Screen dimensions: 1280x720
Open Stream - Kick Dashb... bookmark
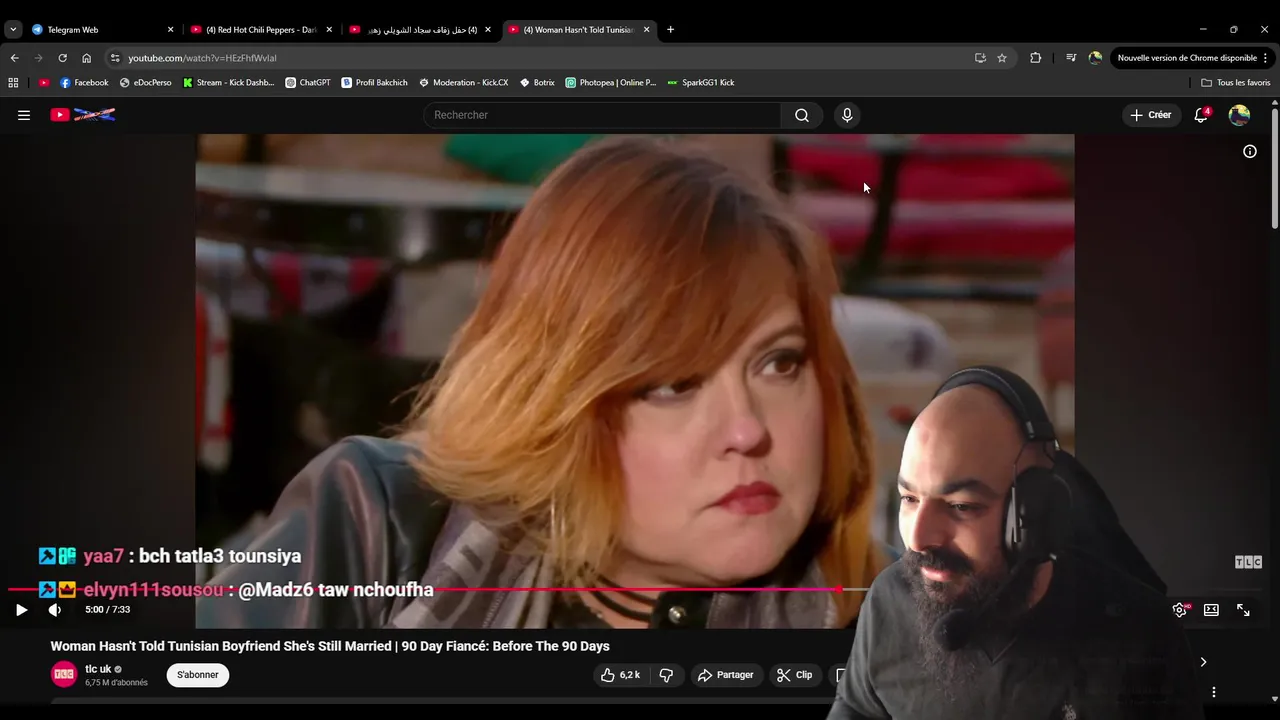point(228,83)
